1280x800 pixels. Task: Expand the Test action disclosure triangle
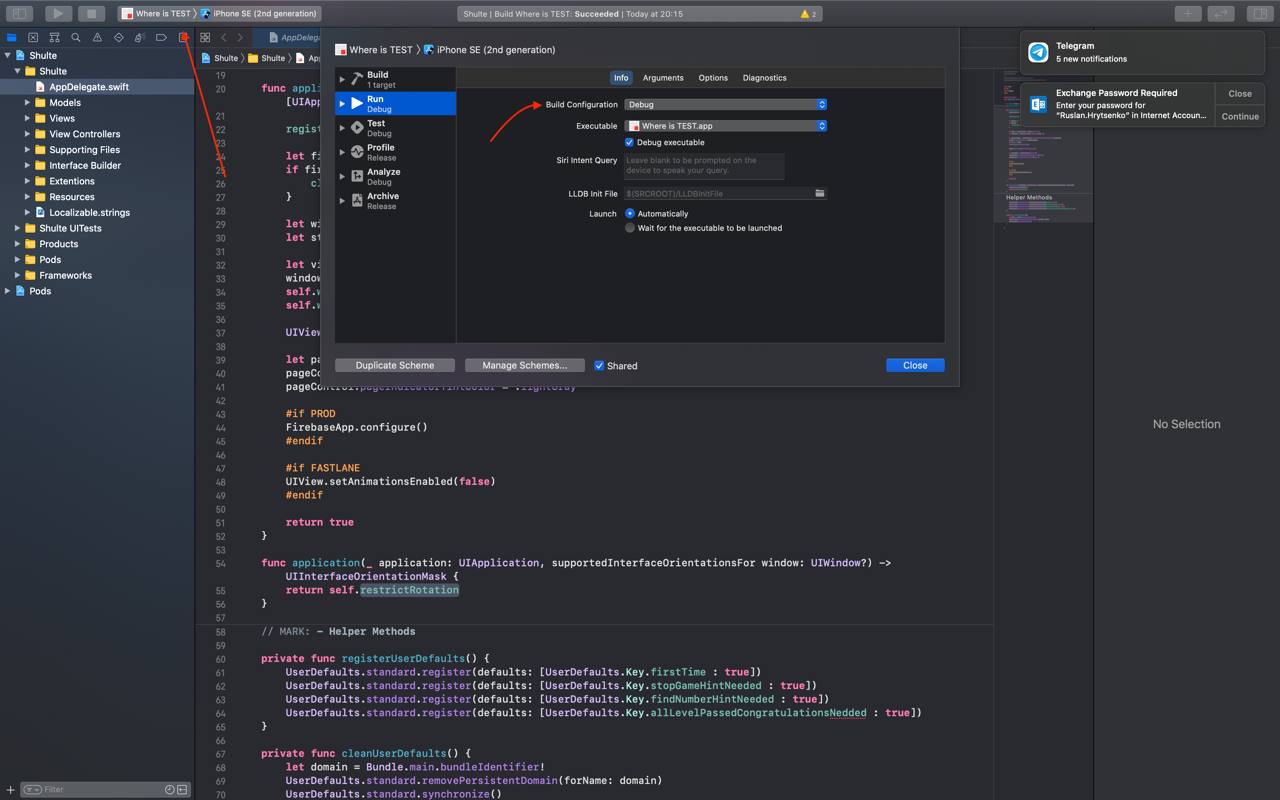(x=342, y=128)
